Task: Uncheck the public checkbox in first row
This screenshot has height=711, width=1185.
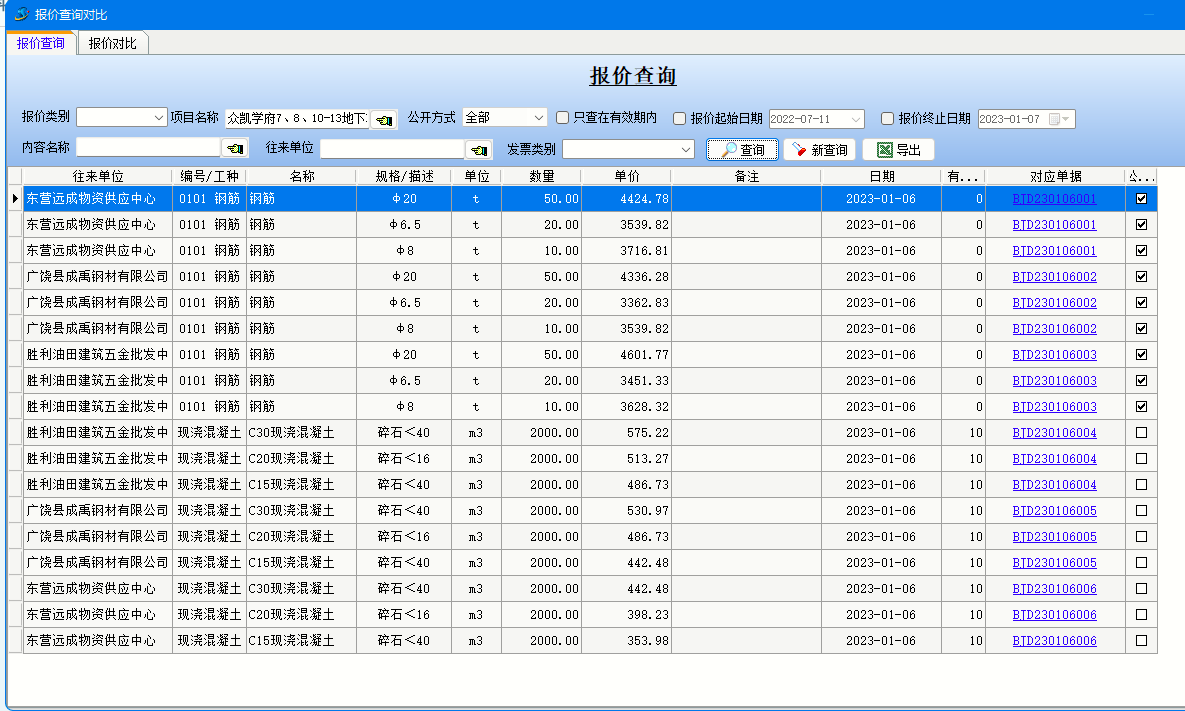Action: (1141, 199)
